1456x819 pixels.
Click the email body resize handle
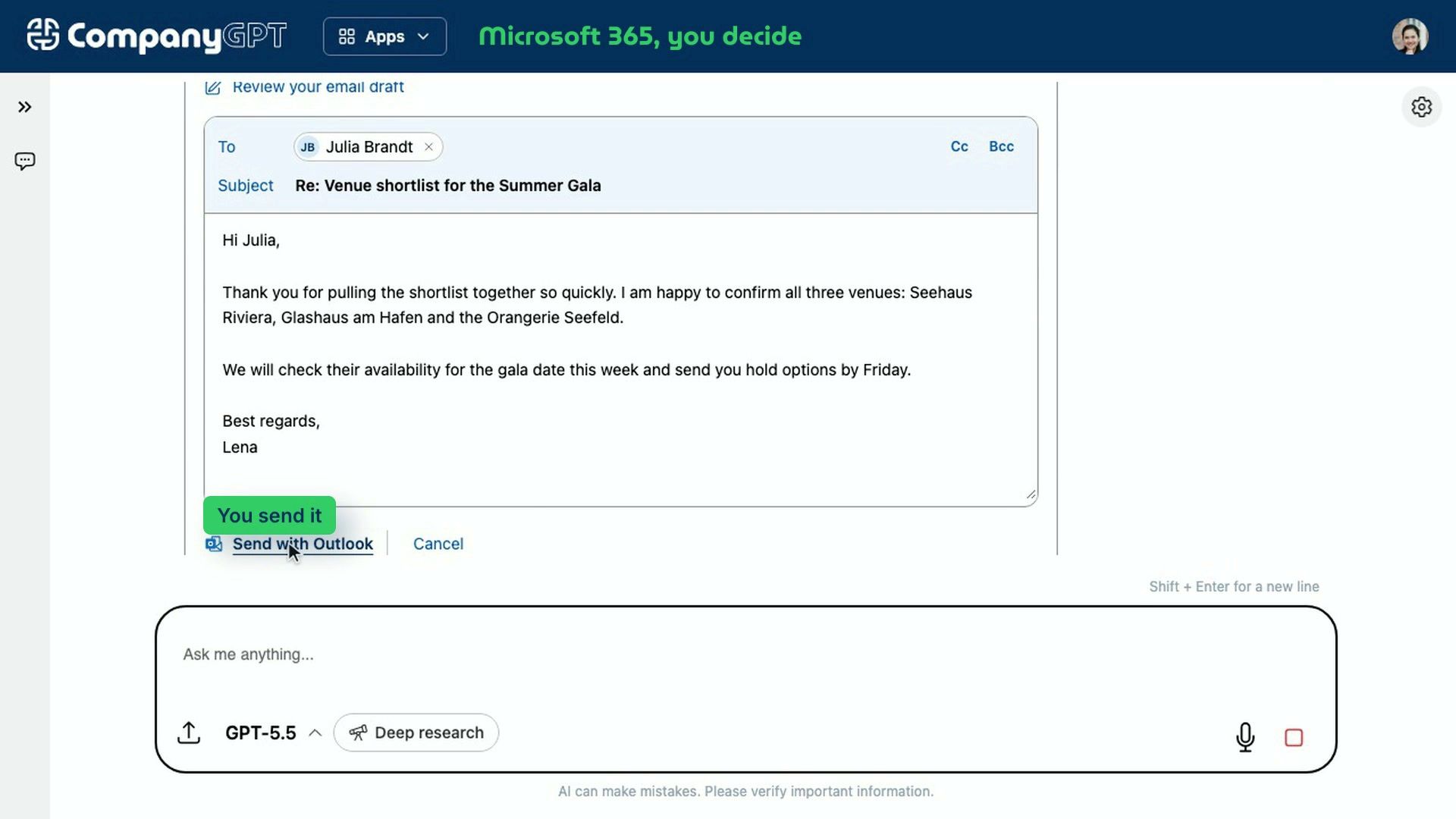click(x=1031, y=495)
